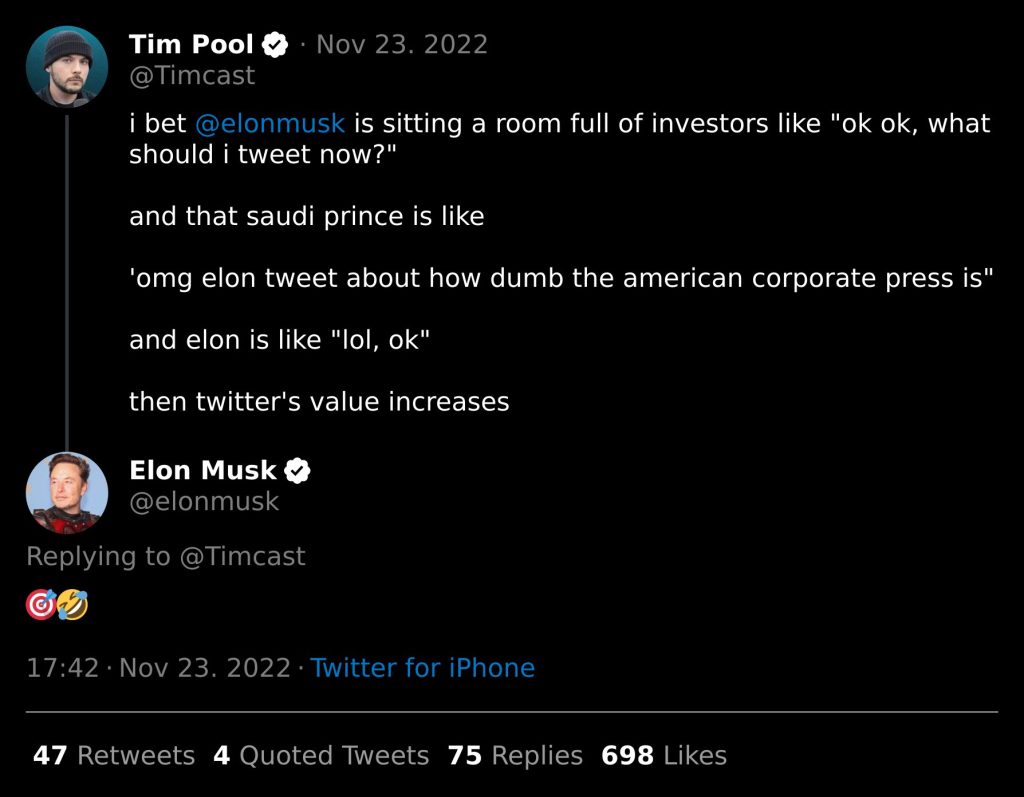Click the 17:42 timestamp of the reply
The height and width of the screenshot is (797, 1024).
point(62,668)
